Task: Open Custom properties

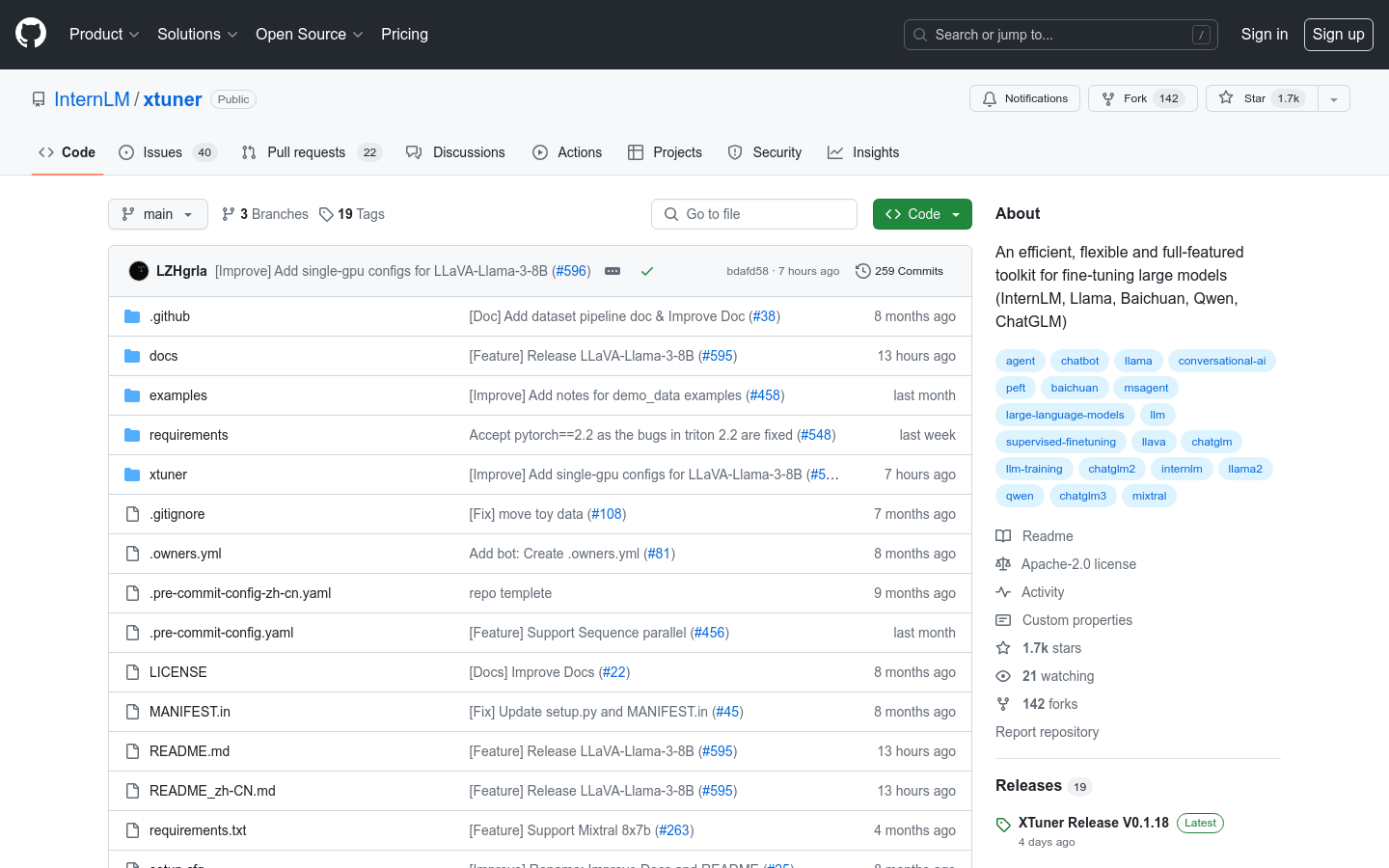Action: tap(1064, 620)
